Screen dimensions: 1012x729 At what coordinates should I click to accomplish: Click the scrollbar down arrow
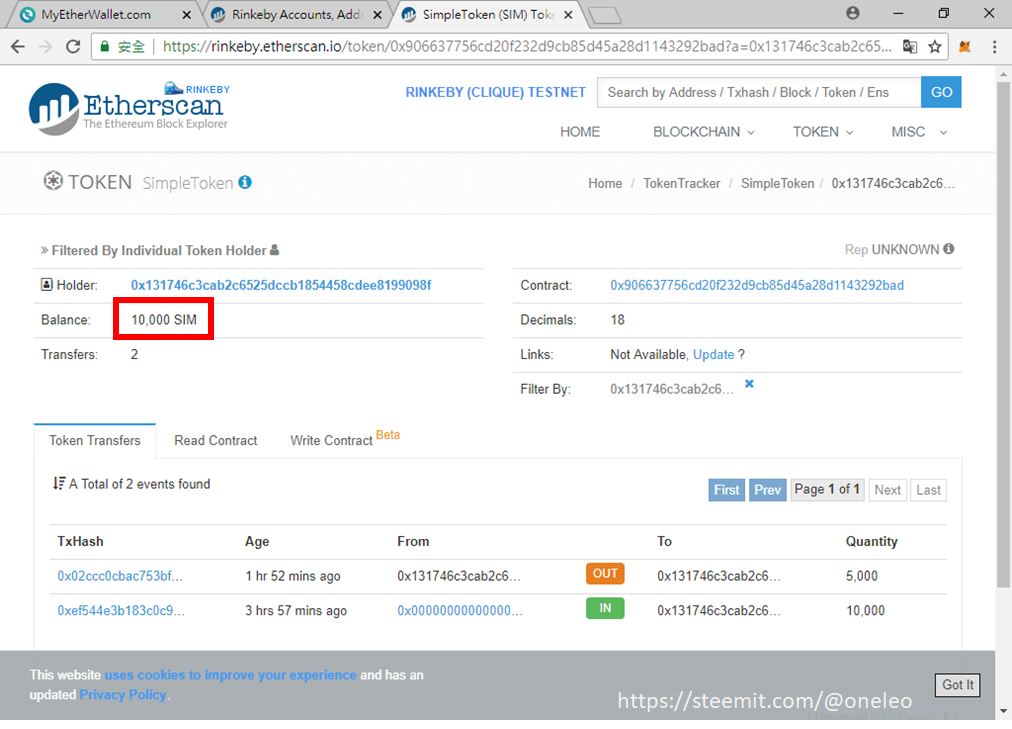pos(1002,711)
